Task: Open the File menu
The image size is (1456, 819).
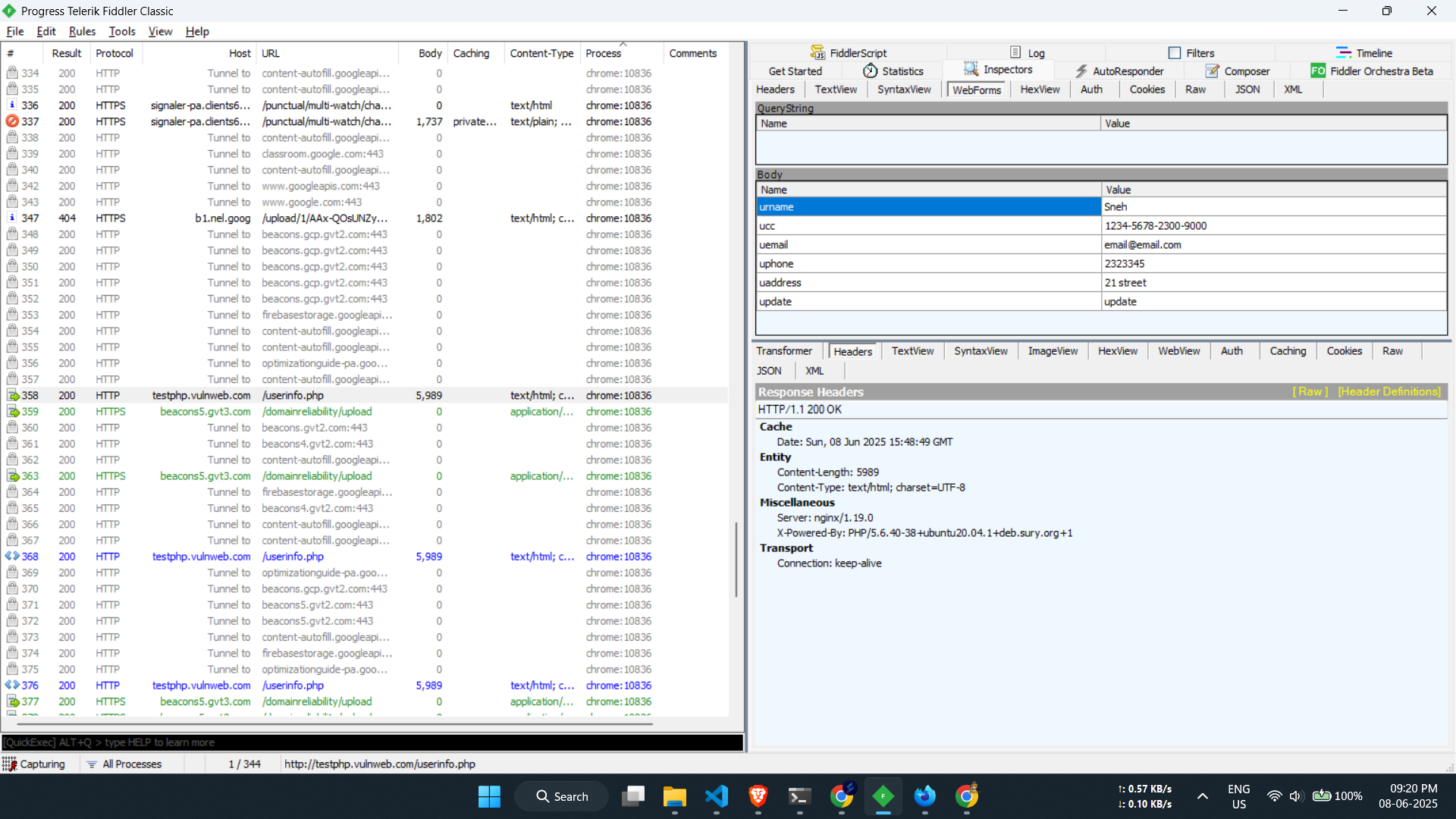Action: 15,31
